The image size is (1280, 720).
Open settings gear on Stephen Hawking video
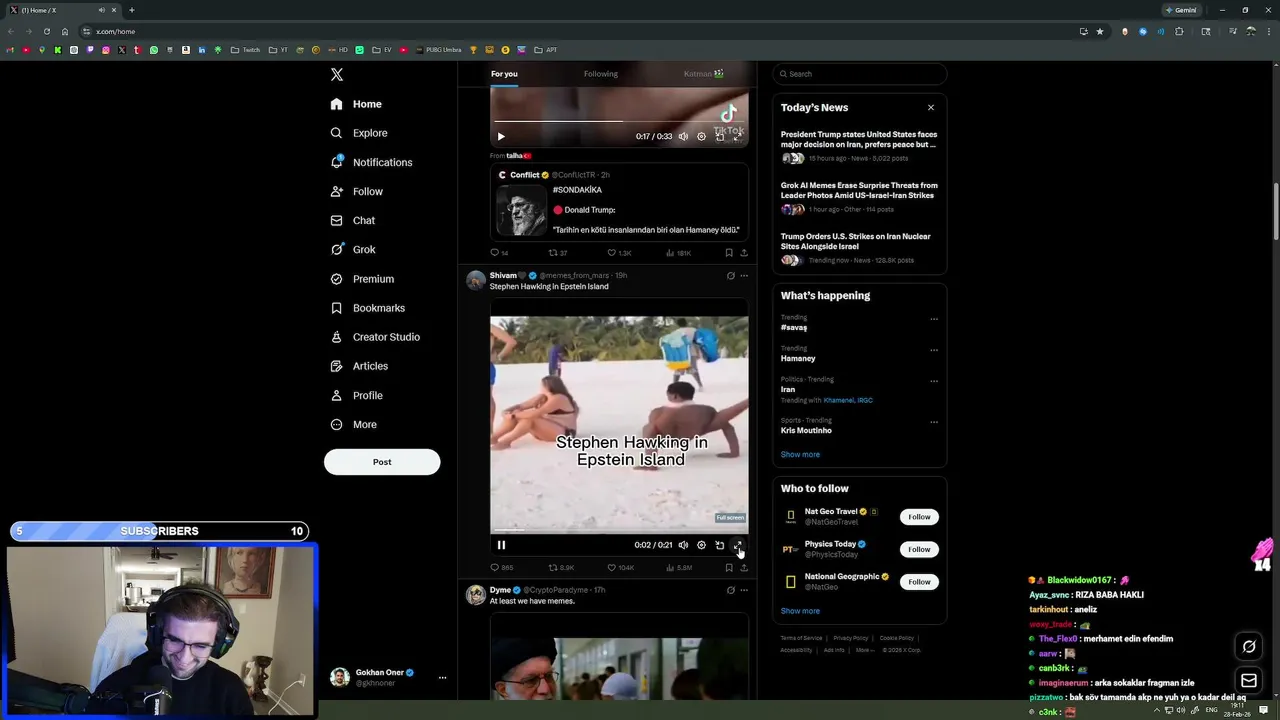(x=701, y=545)
